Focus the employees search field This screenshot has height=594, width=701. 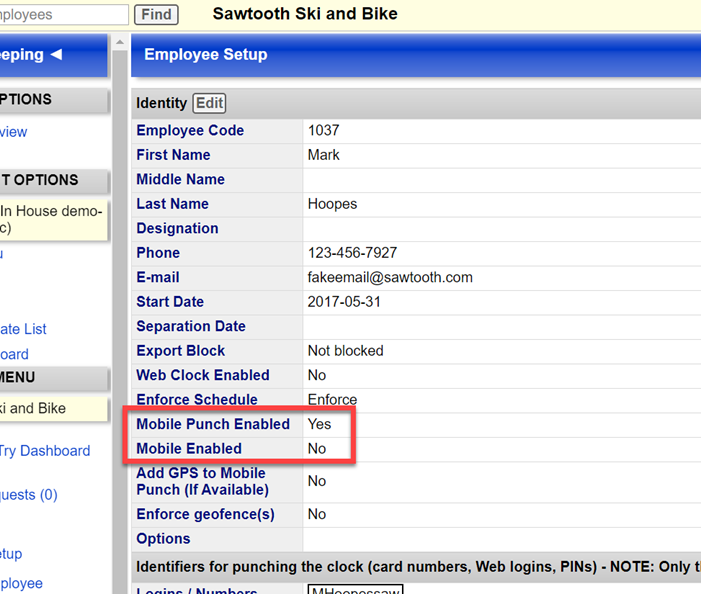(63, 15)
